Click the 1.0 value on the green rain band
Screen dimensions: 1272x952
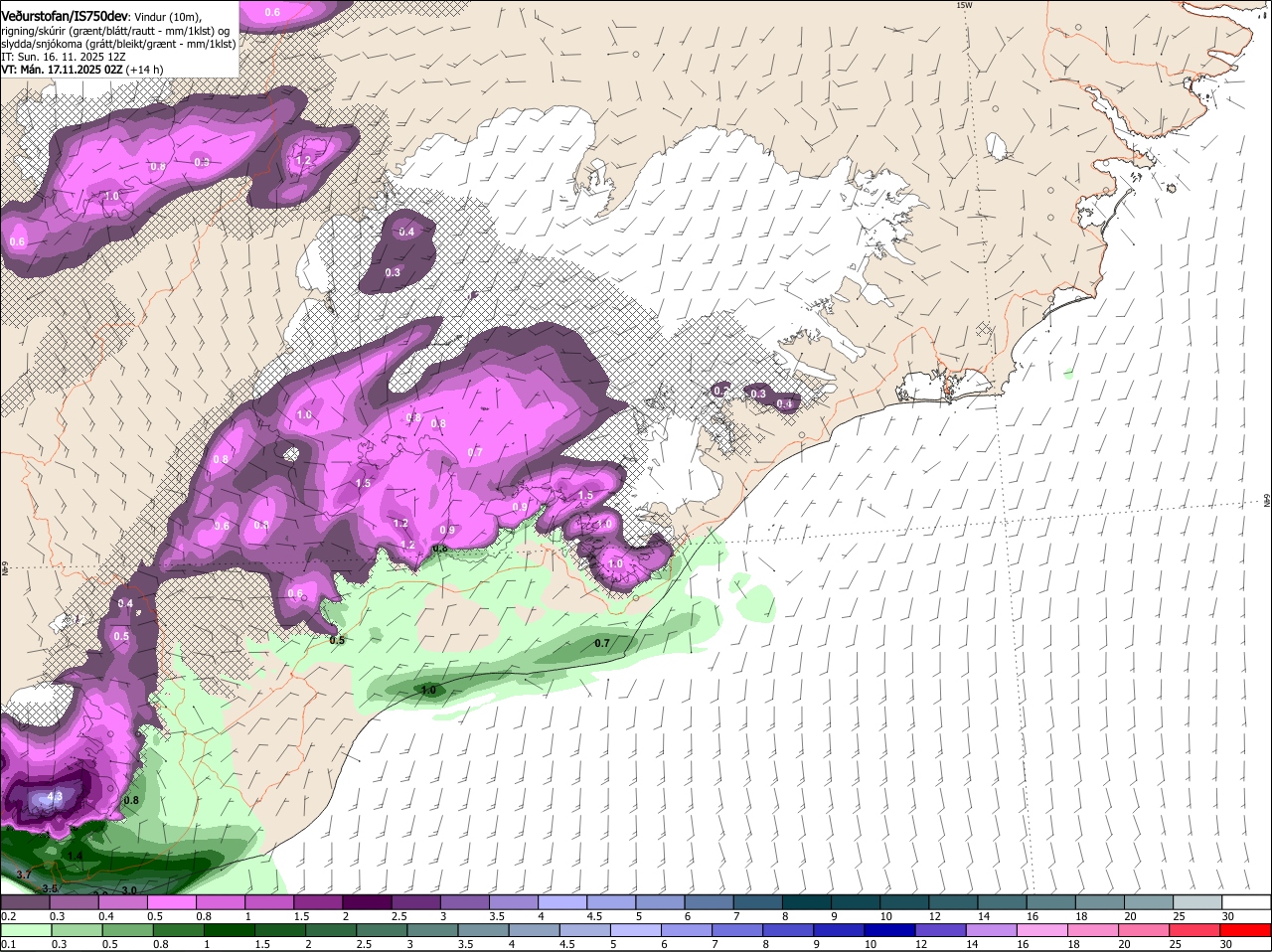[428, 690]
